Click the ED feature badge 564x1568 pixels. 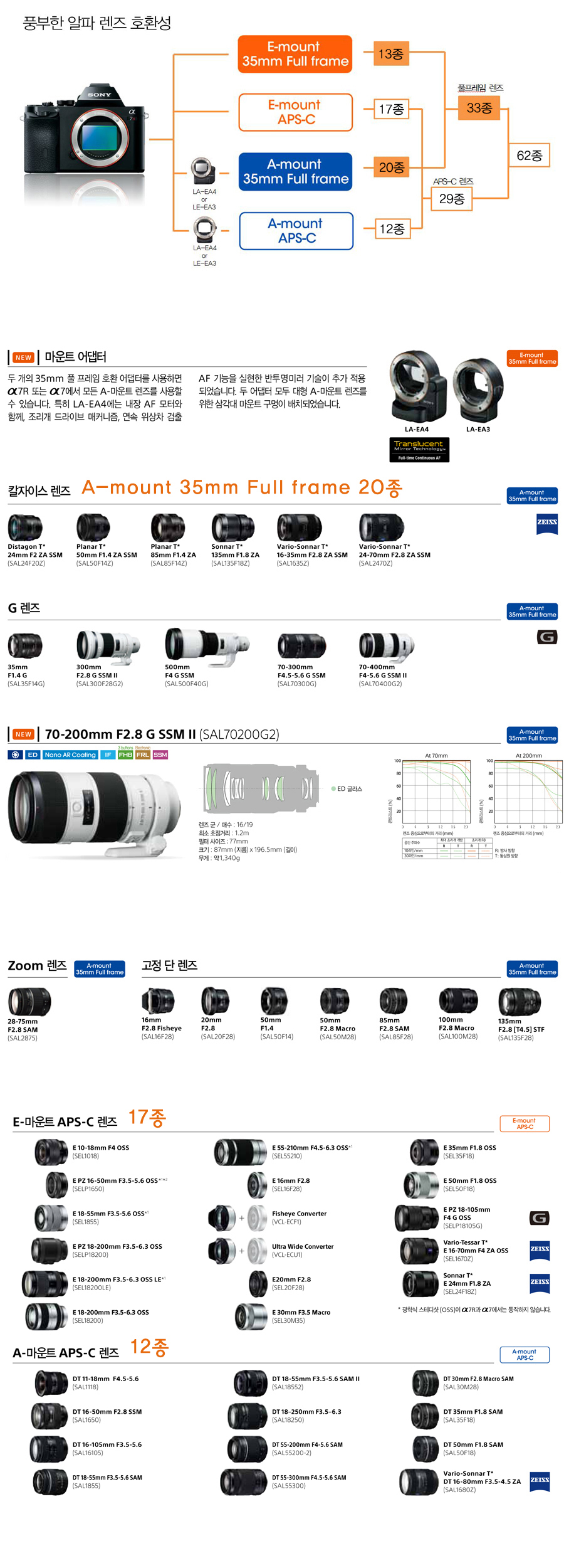(x=33, y=755)
